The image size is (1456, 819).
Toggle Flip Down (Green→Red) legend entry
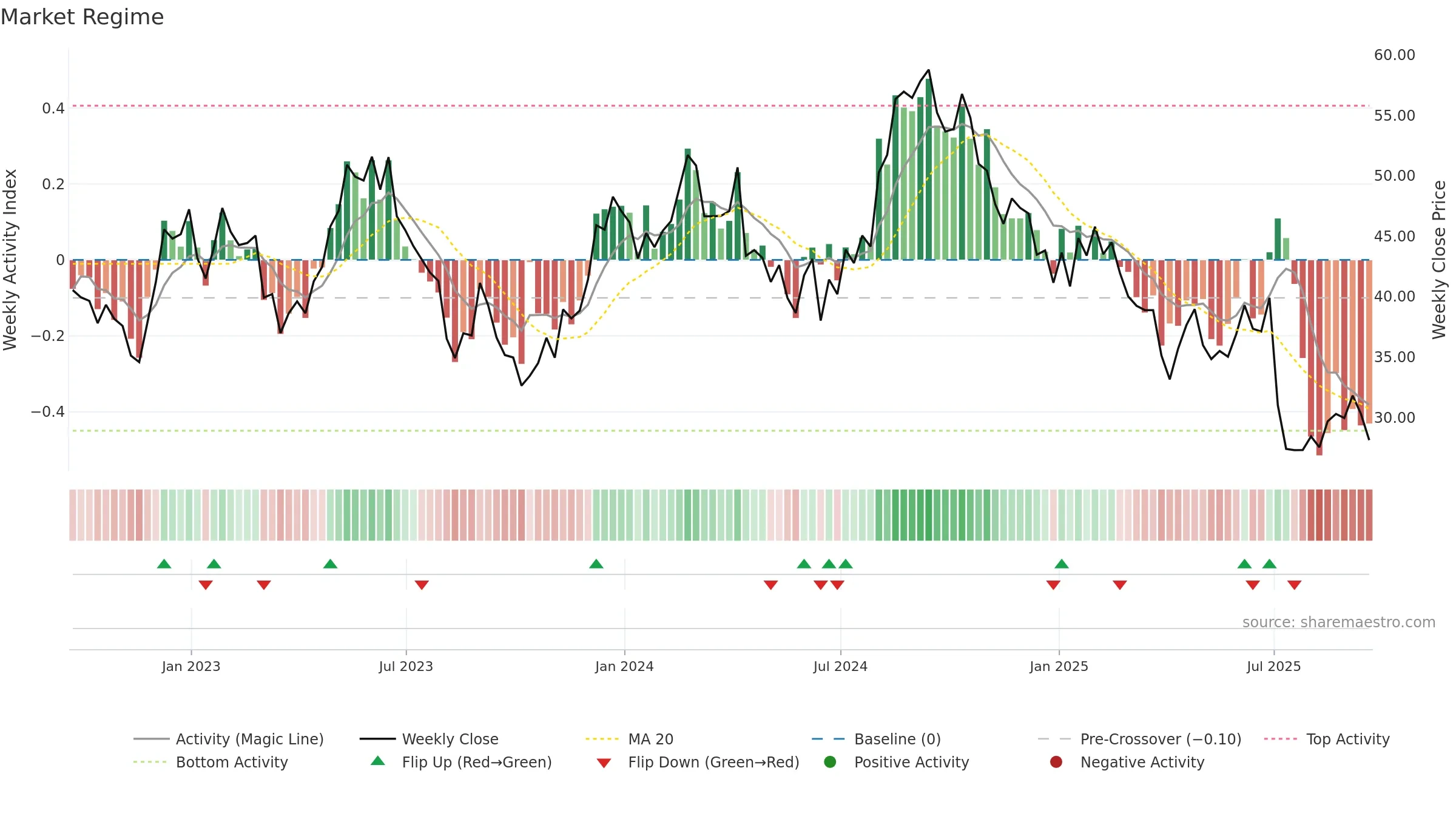click(x=698, y=762)
